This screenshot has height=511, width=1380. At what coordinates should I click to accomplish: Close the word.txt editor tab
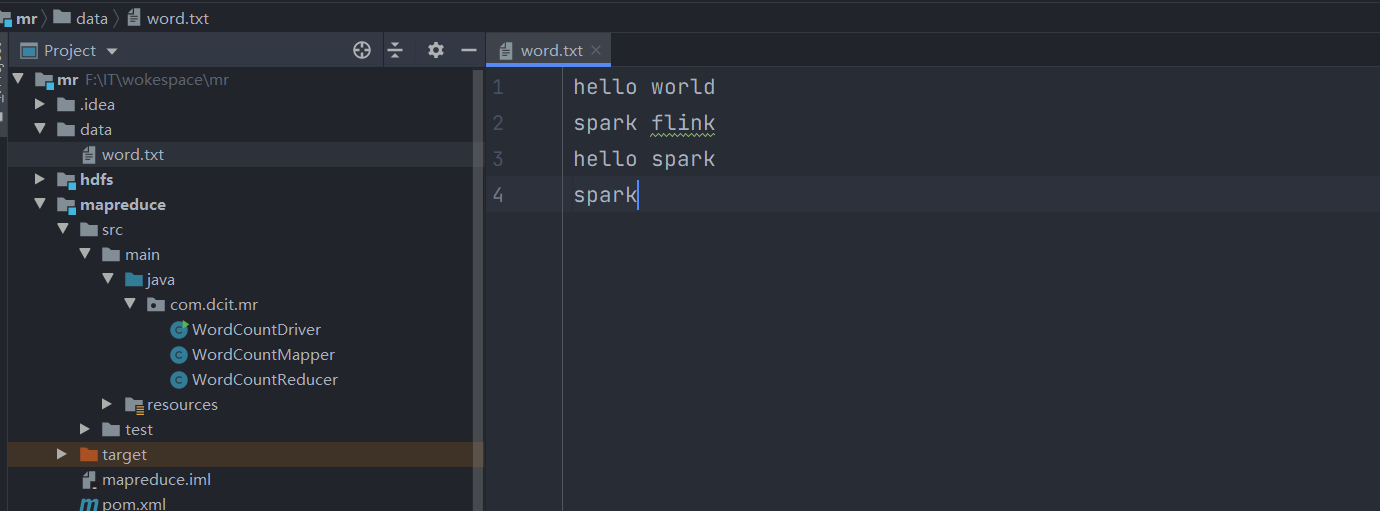pyautogui.click(x=596, y=50)
